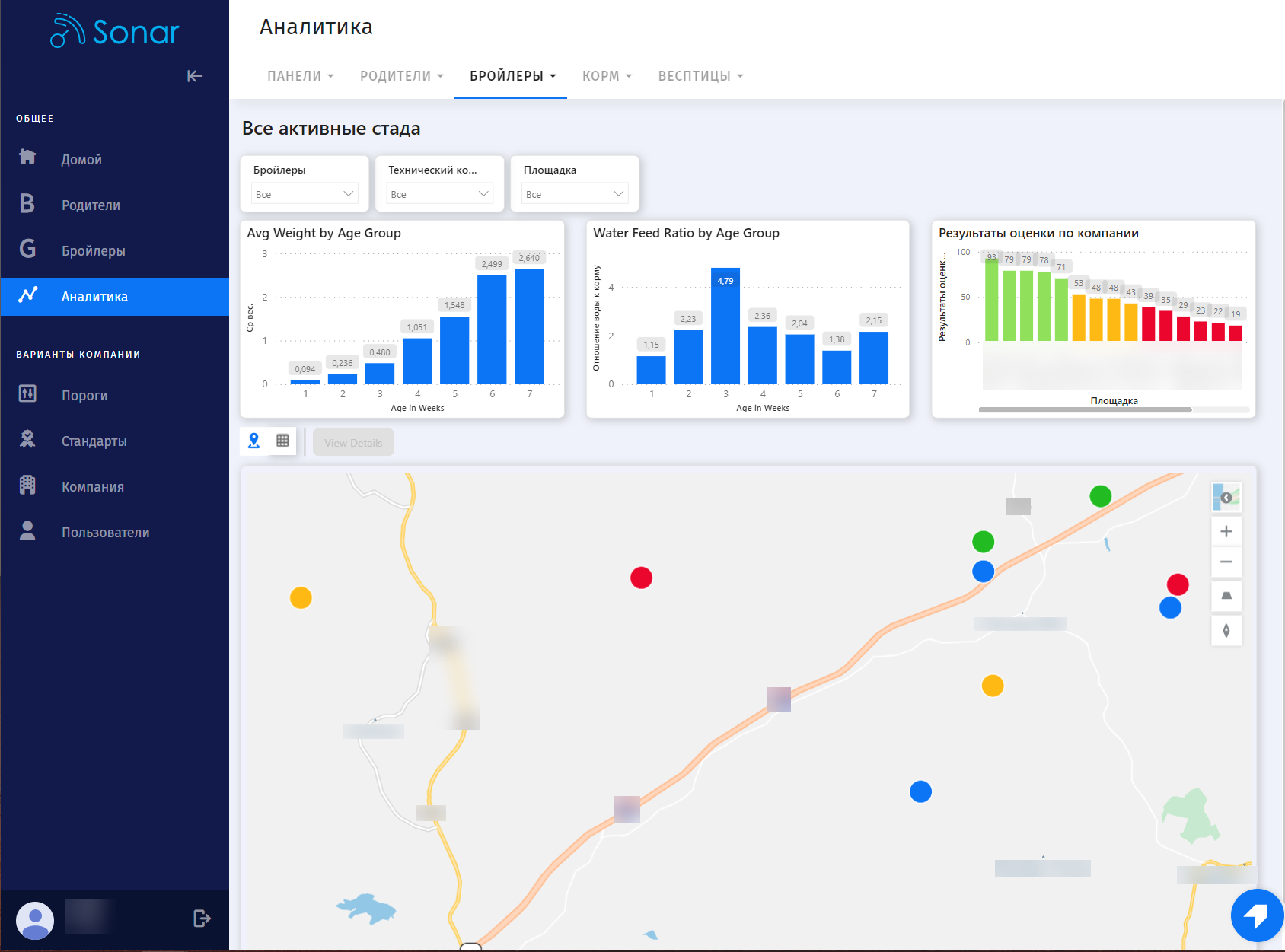Click the red marker at map center-top
This screenshot has width=1285, height=952.
point(641,578)
